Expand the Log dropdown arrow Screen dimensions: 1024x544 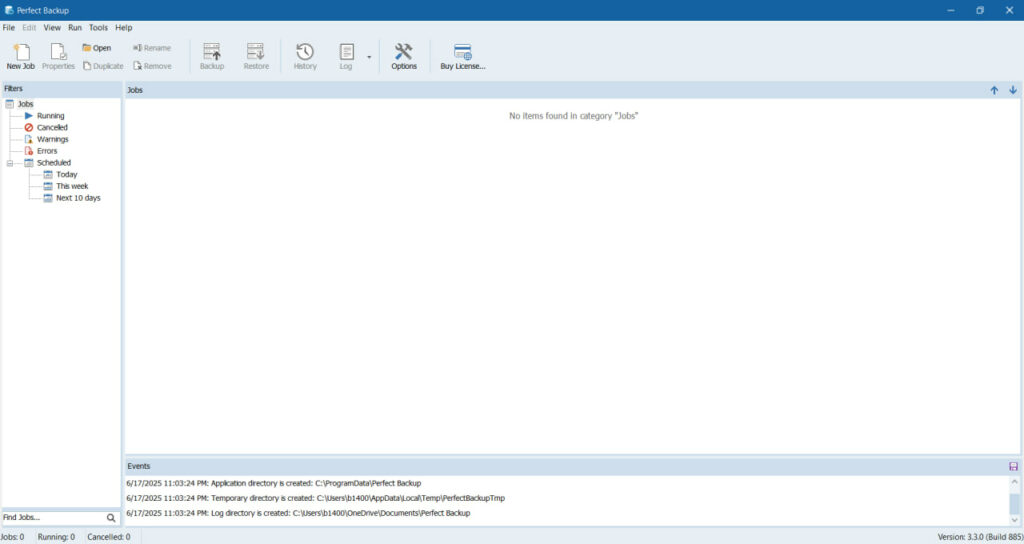[x=369, y=57]
